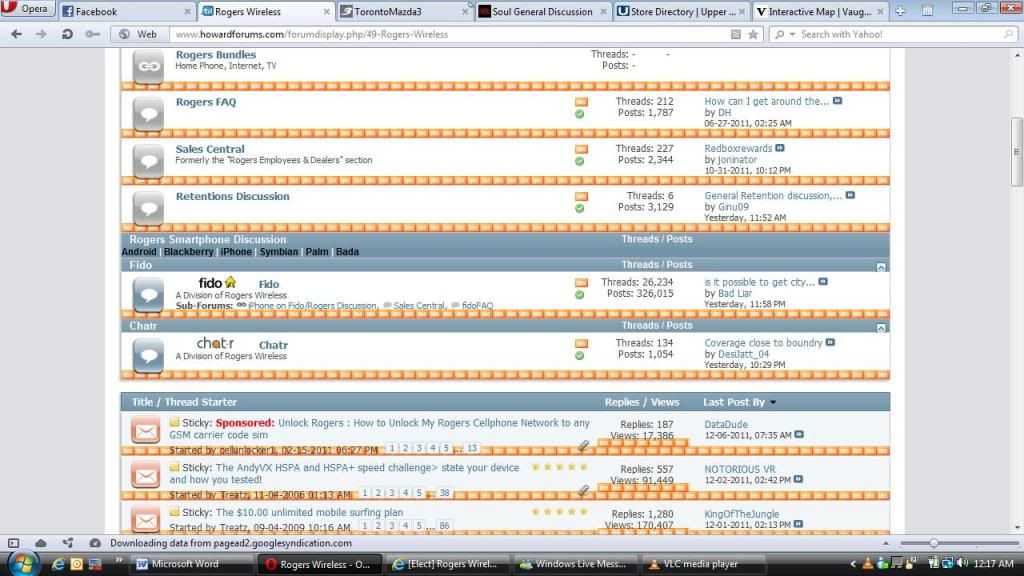Bookmark page with the star icon
Screen dimensions: 1024x576
[x=753, y=35]
